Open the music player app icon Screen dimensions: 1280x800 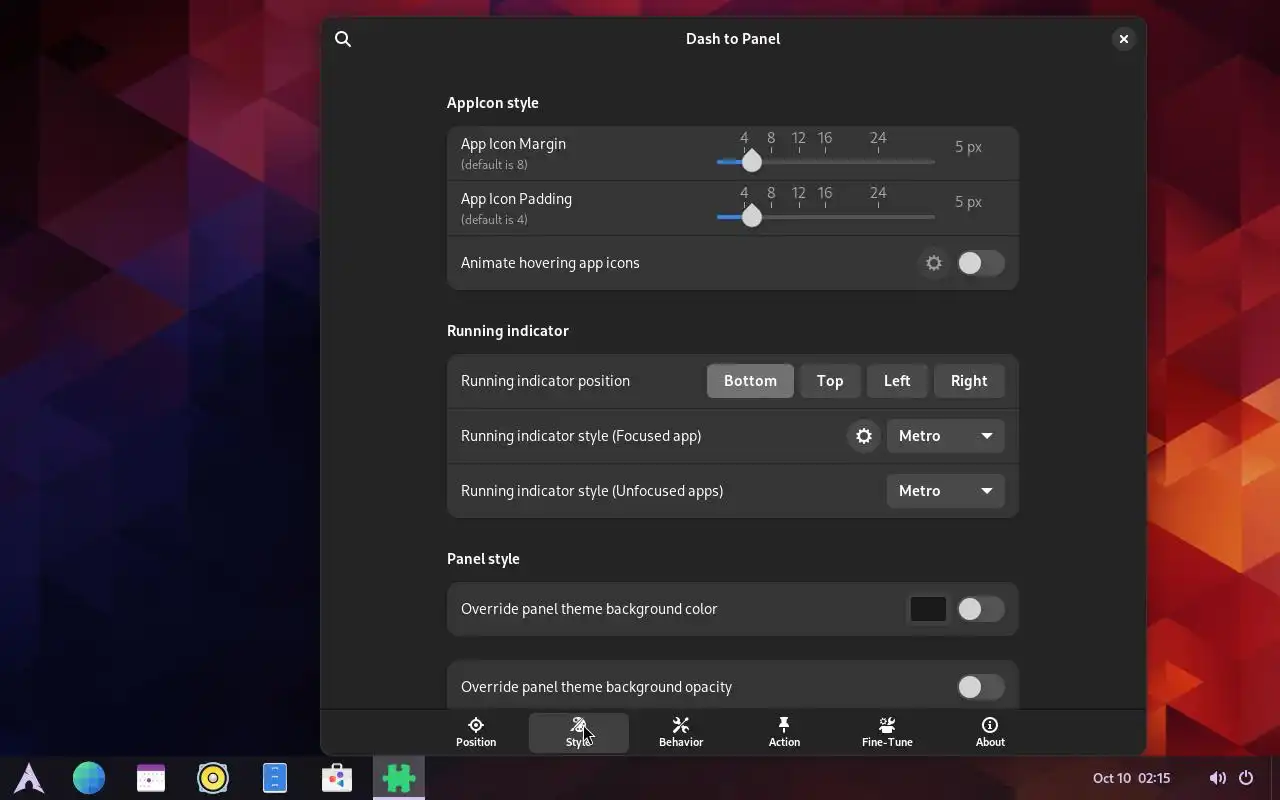coord(213,778)
